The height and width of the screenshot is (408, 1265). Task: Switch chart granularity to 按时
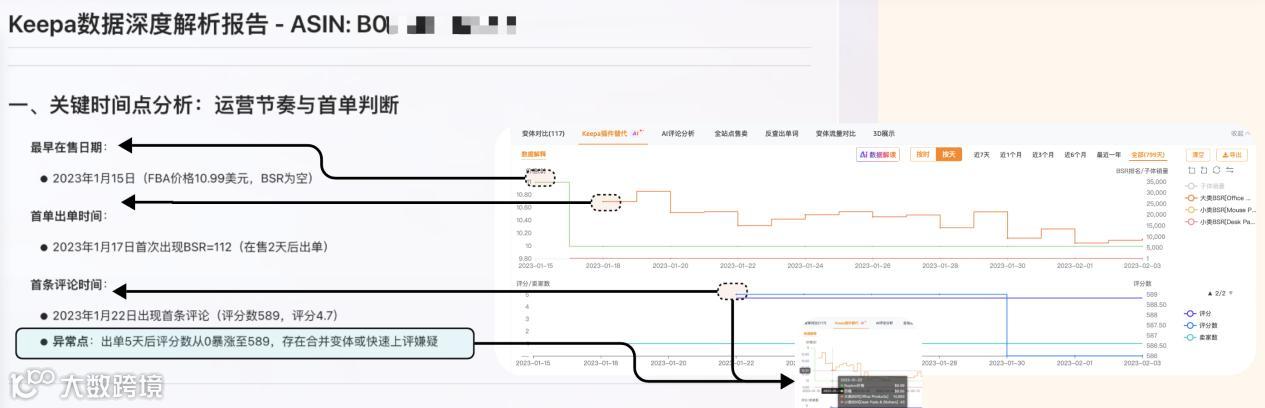point(923,155)
